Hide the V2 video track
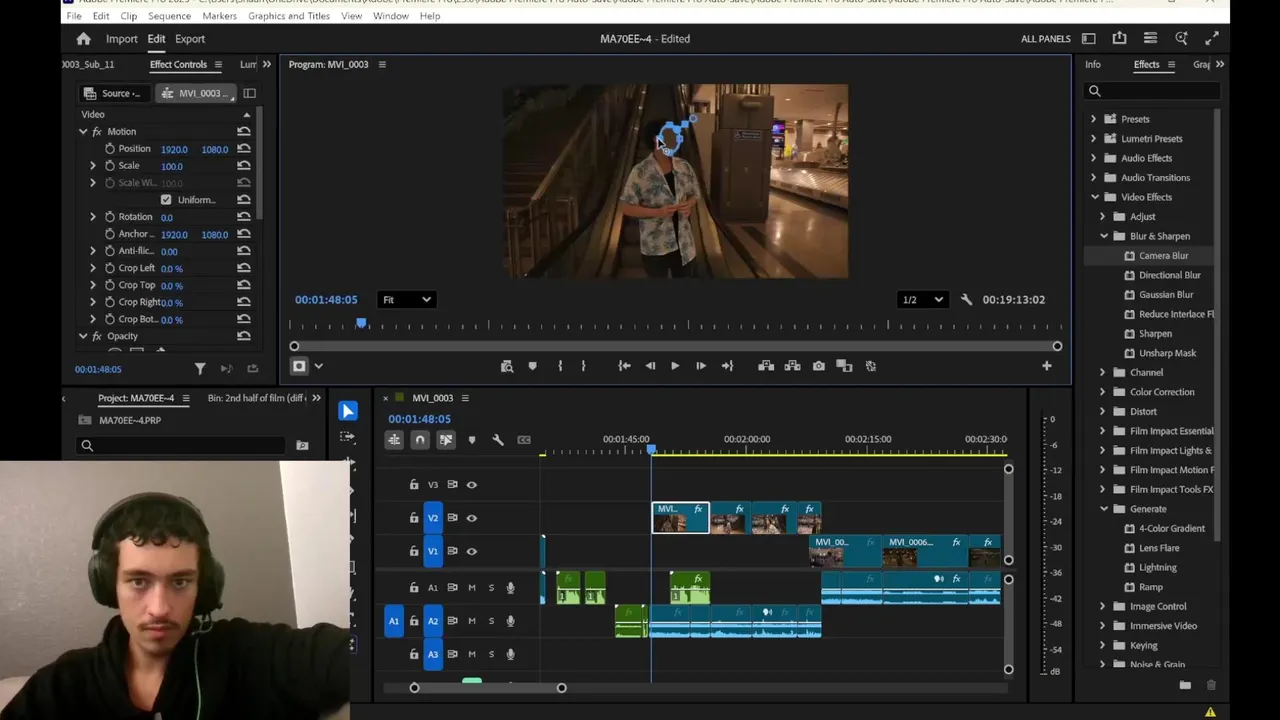1280x720 pixels. pos(472,518)
